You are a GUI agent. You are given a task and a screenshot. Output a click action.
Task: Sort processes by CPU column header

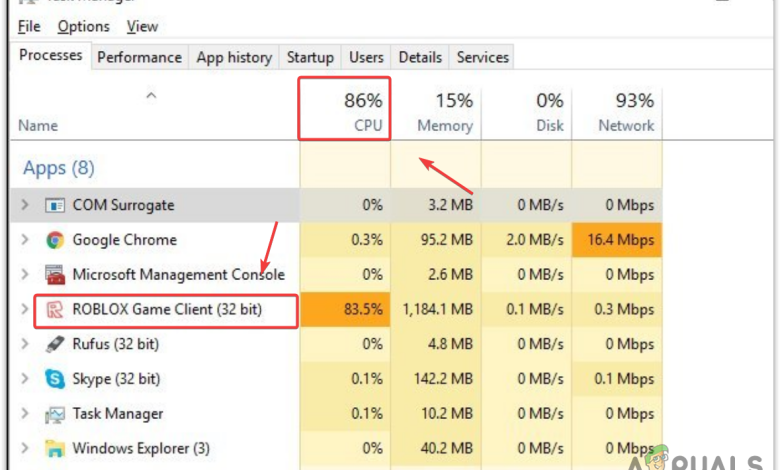[x=345, y=111]
